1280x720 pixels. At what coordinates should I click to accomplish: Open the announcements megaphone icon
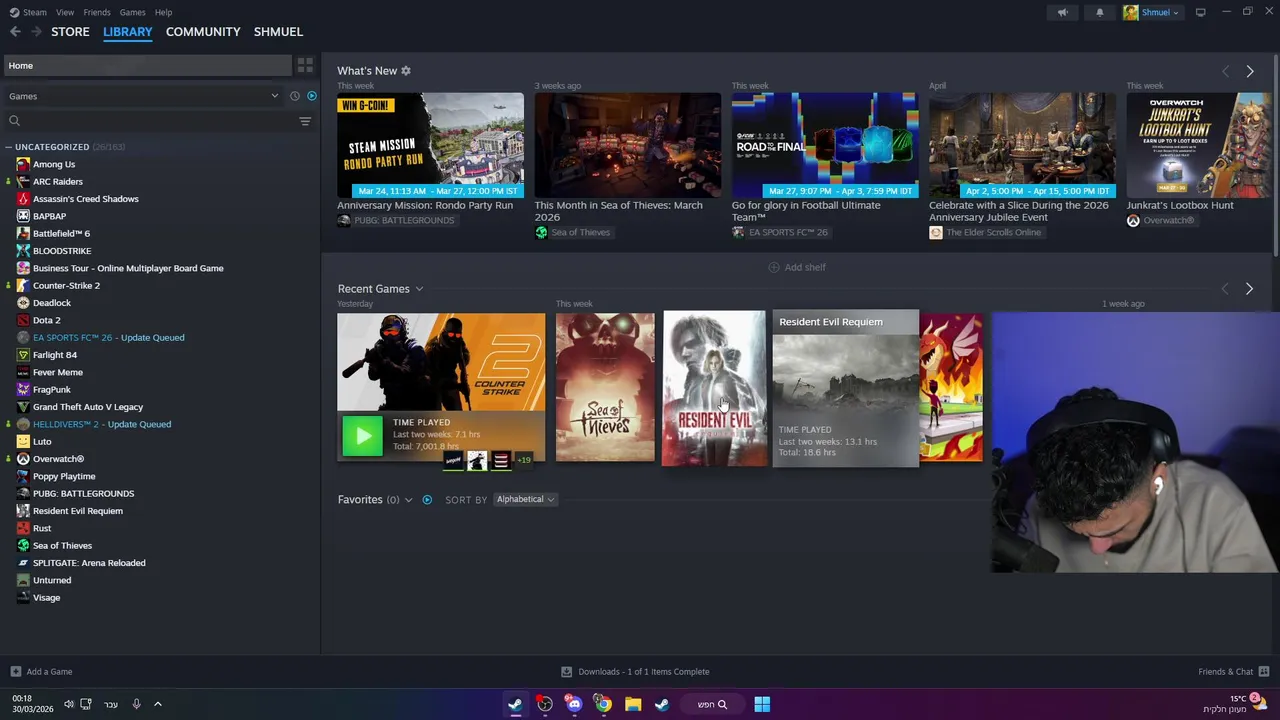pos(1062,12)
